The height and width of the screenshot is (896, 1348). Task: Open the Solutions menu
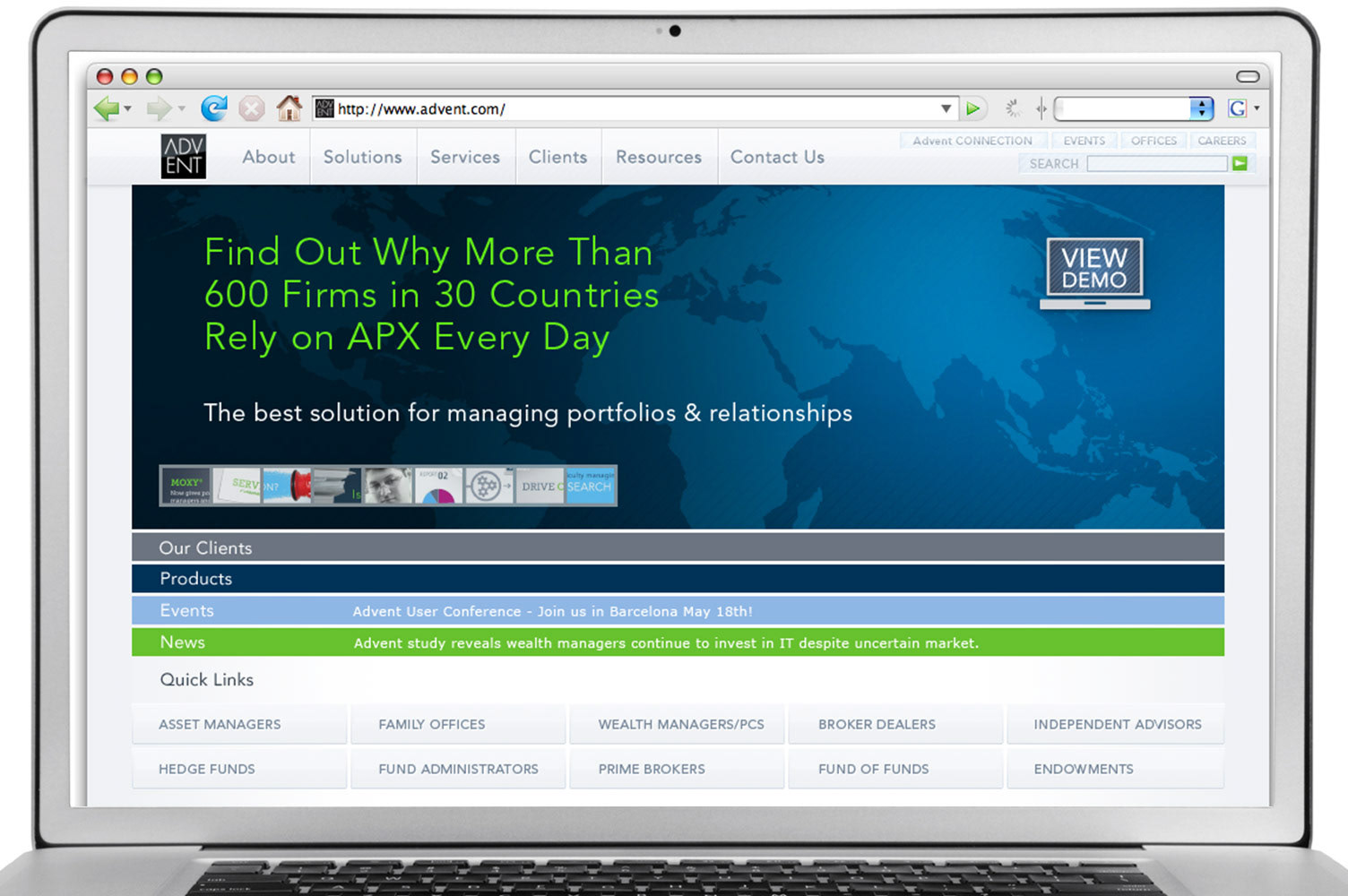coord(362,157)
